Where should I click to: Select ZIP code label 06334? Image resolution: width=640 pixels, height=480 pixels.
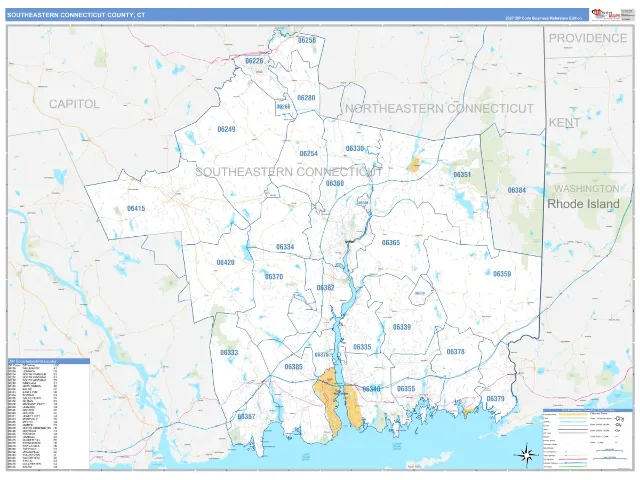coord(285,247)
